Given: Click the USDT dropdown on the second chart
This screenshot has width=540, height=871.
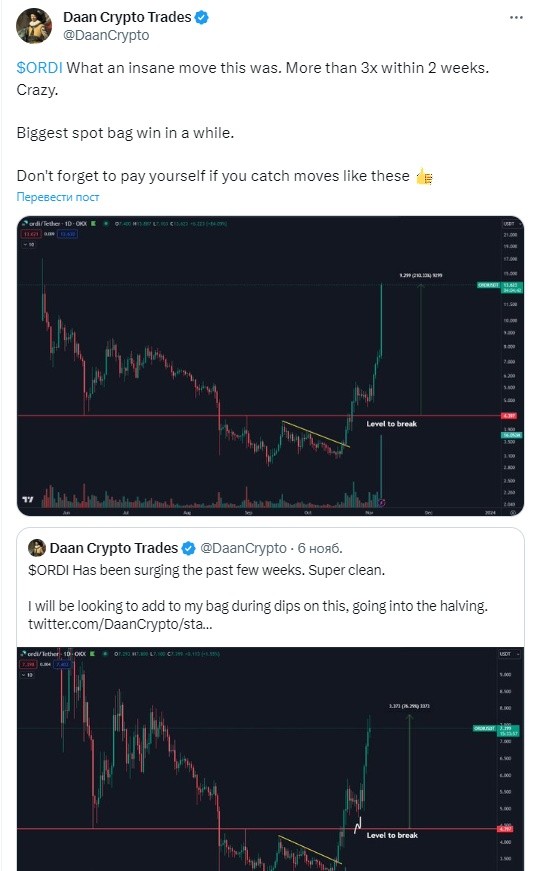Looking at the screenshot, I should pos(510,654).
